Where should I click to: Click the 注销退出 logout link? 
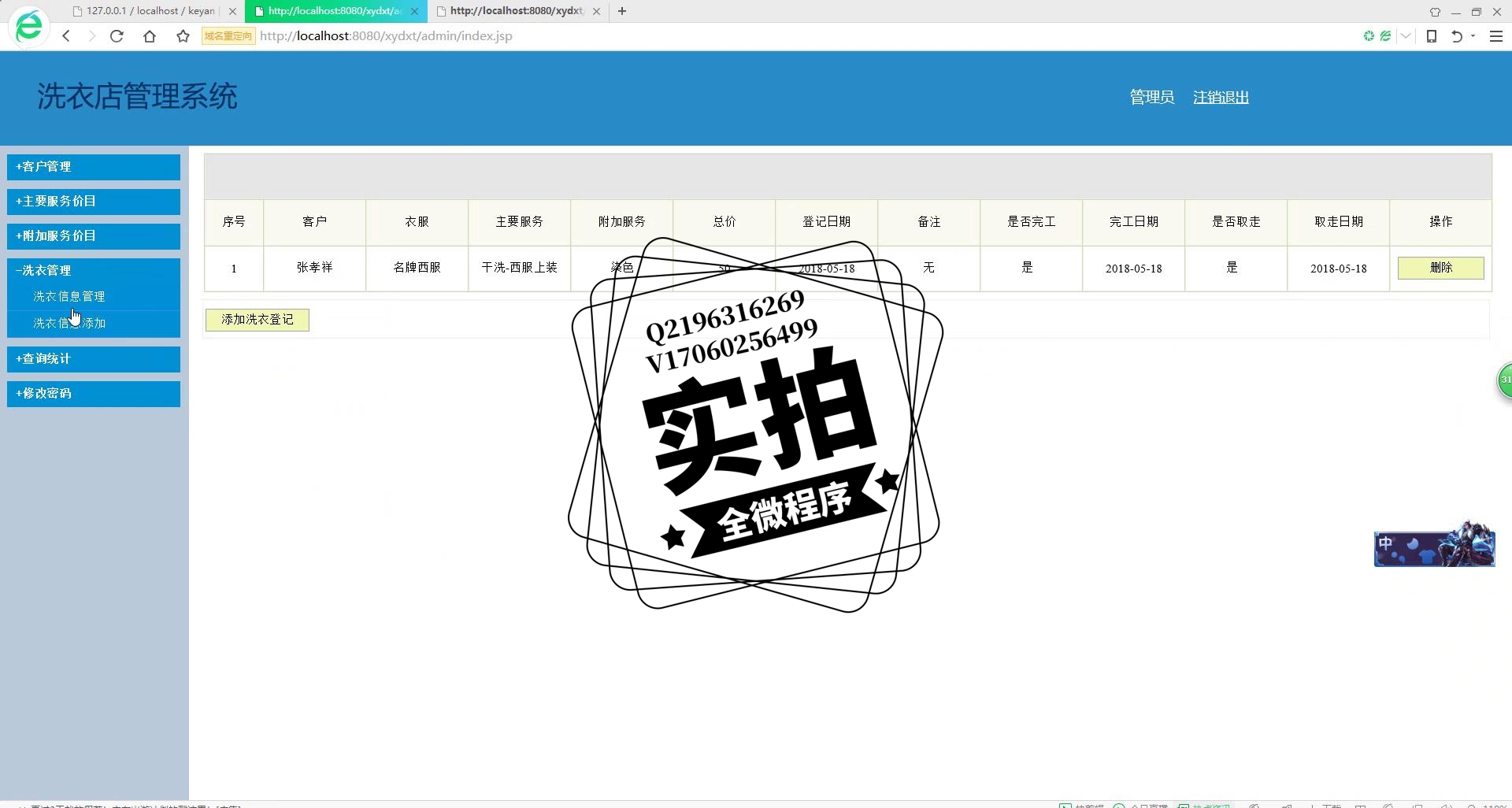pyautogui.click(x=1221, y=98)
